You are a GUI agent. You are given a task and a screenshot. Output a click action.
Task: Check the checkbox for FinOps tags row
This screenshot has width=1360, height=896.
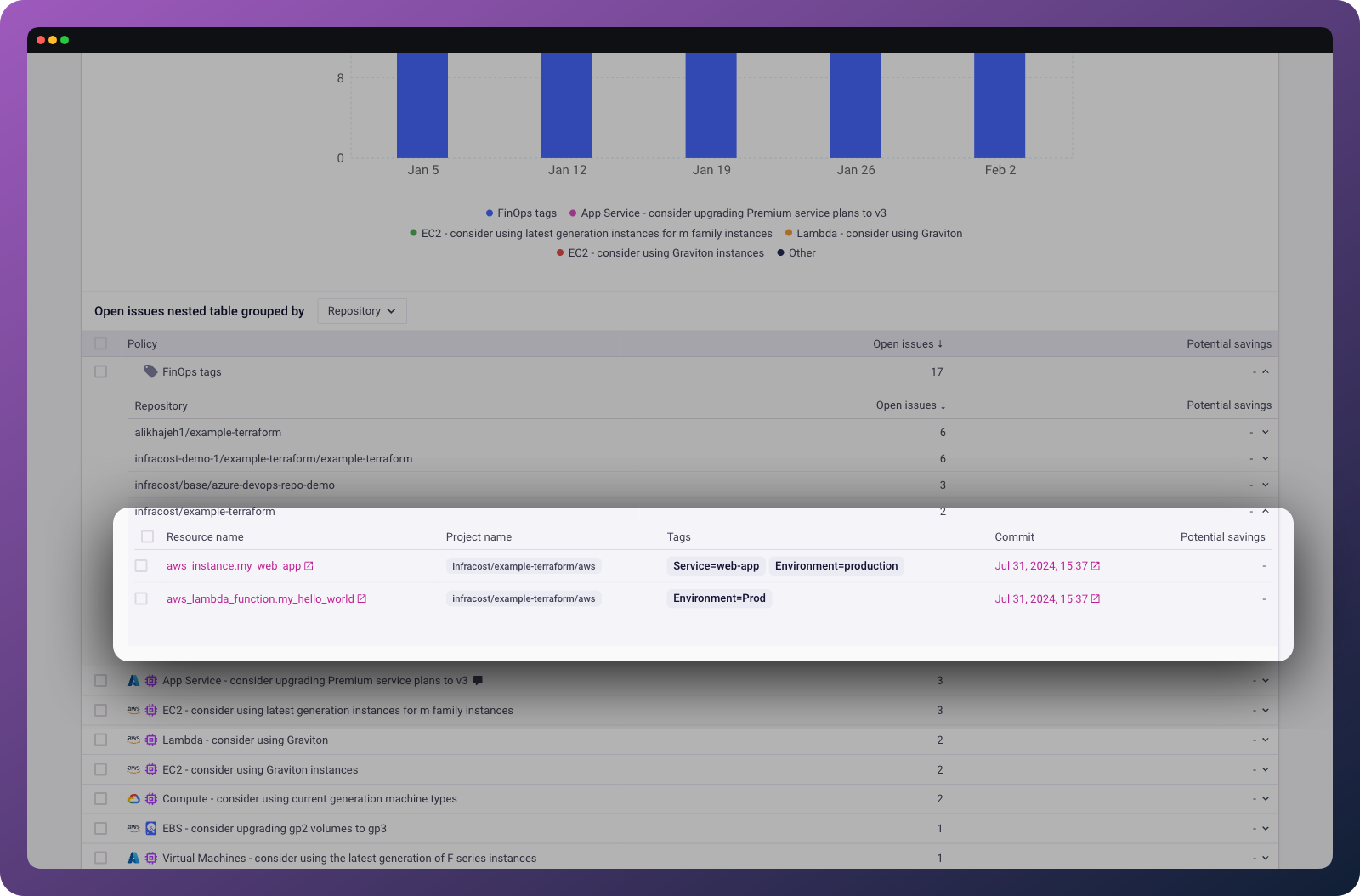pyautogui.click(x=100, y=371)
